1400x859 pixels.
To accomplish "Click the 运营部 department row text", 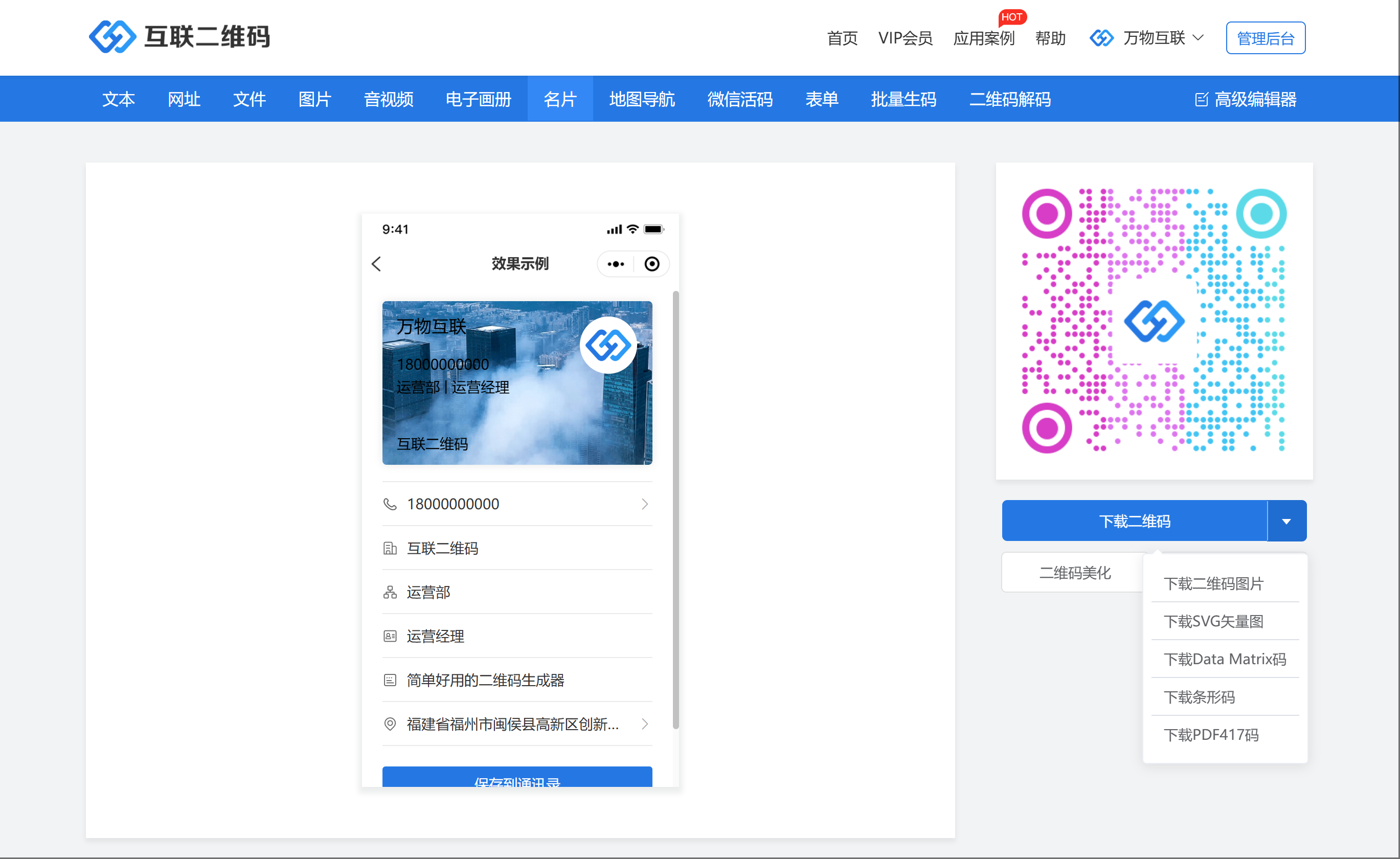I will point(428,592).
